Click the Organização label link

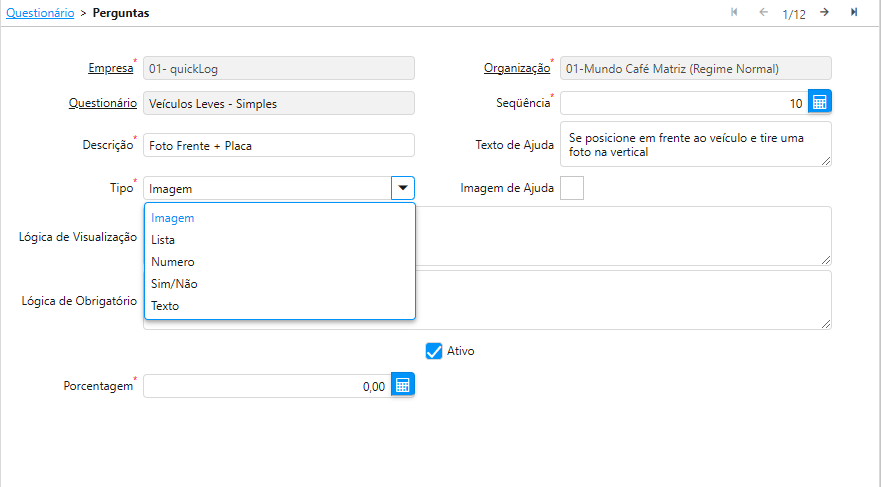point(516,69)
